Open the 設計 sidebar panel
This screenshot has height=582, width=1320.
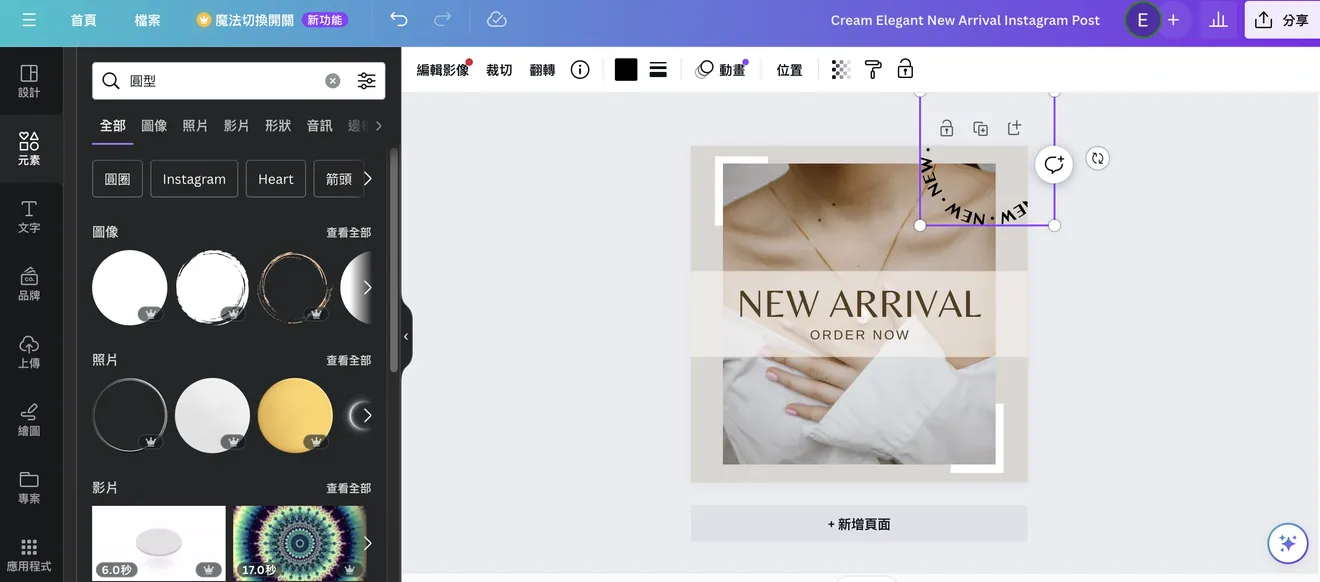[x=29, y=81]
